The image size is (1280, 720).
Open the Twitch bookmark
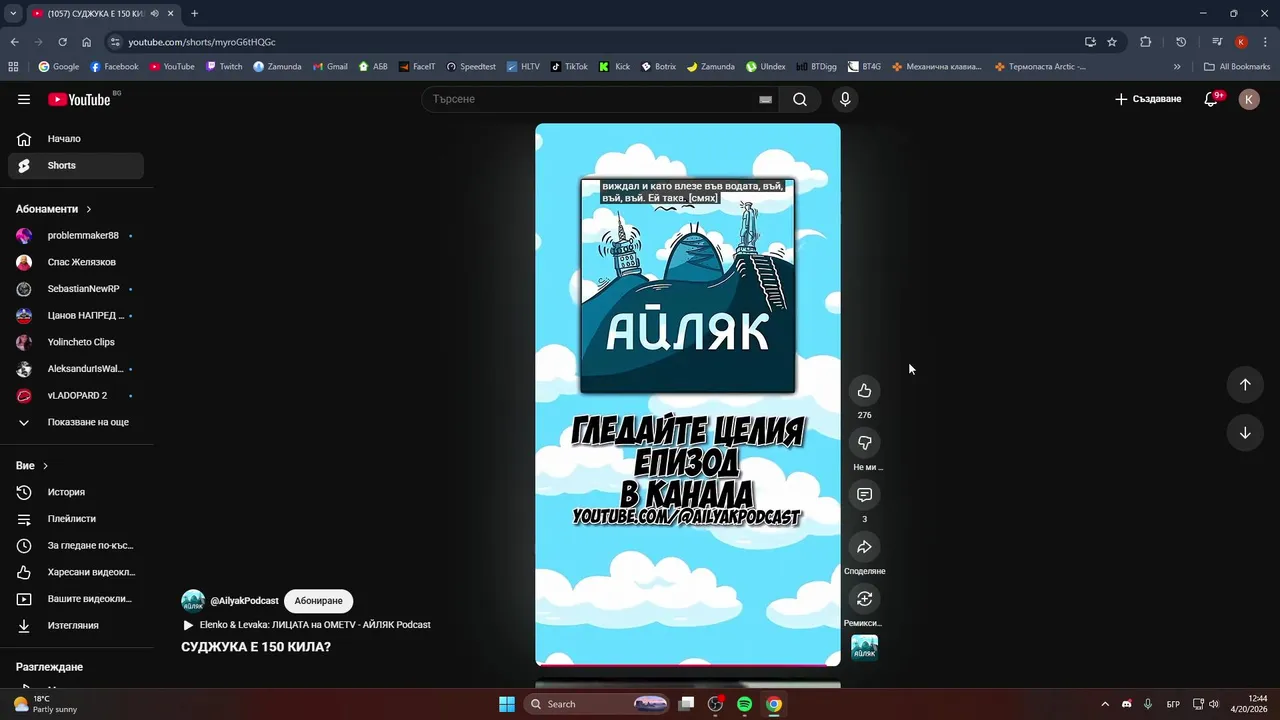click(224, 67)
